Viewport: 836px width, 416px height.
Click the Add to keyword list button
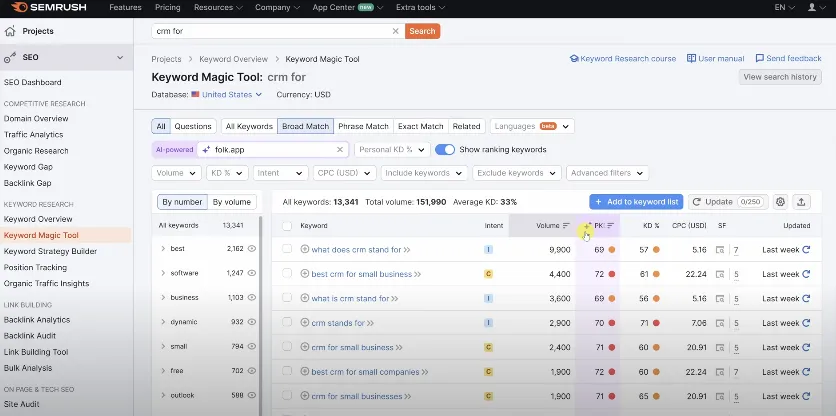pos(635,202)
